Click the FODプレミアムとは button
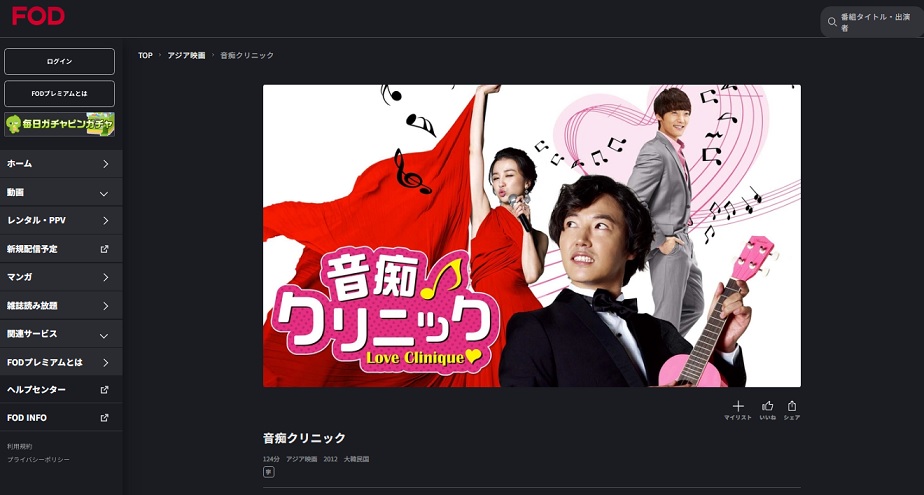924x495 pixels. [60, 94]
